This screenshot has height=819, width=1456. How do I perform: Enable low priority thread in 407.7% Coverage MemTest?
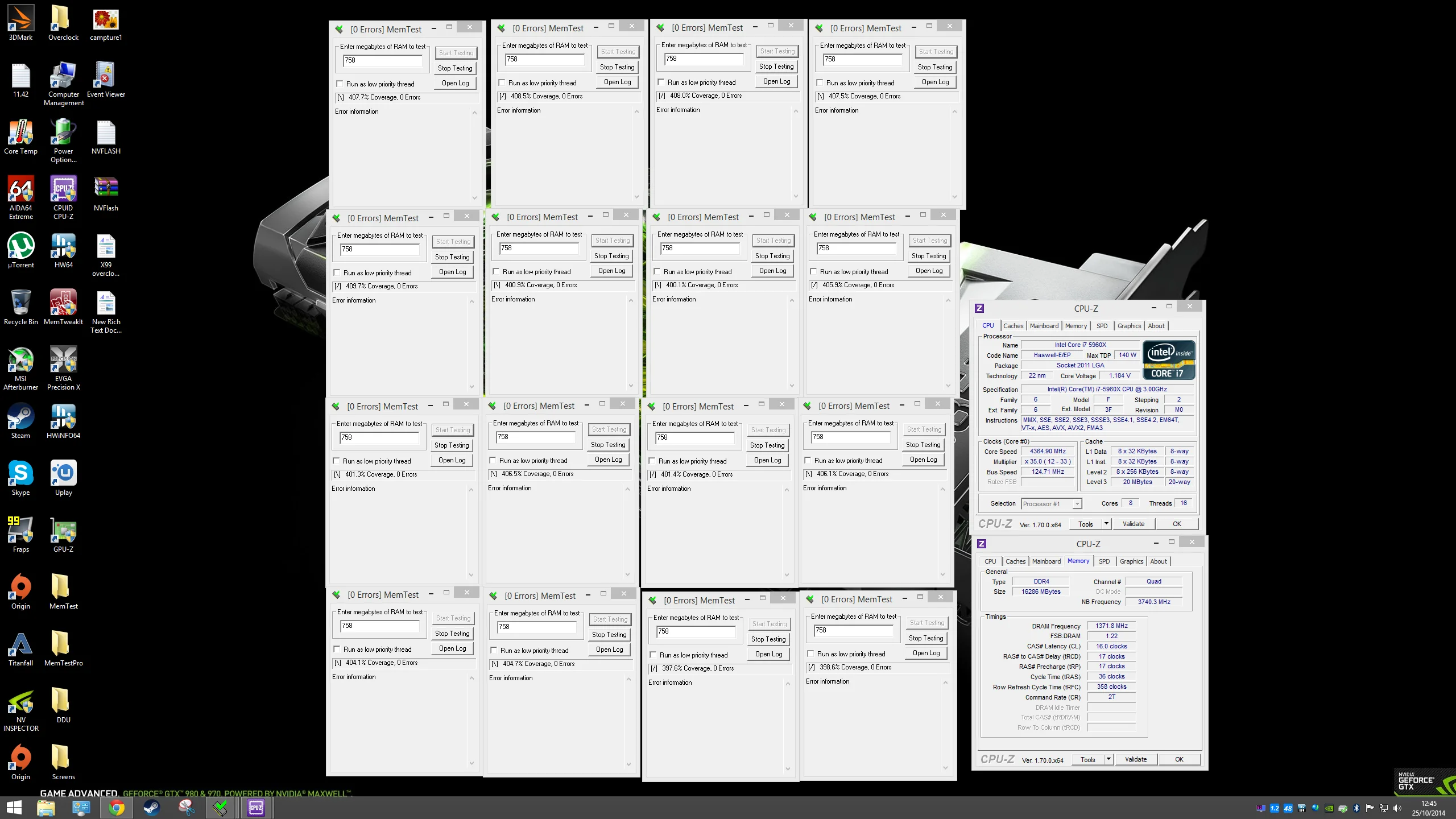pos(340,84)
